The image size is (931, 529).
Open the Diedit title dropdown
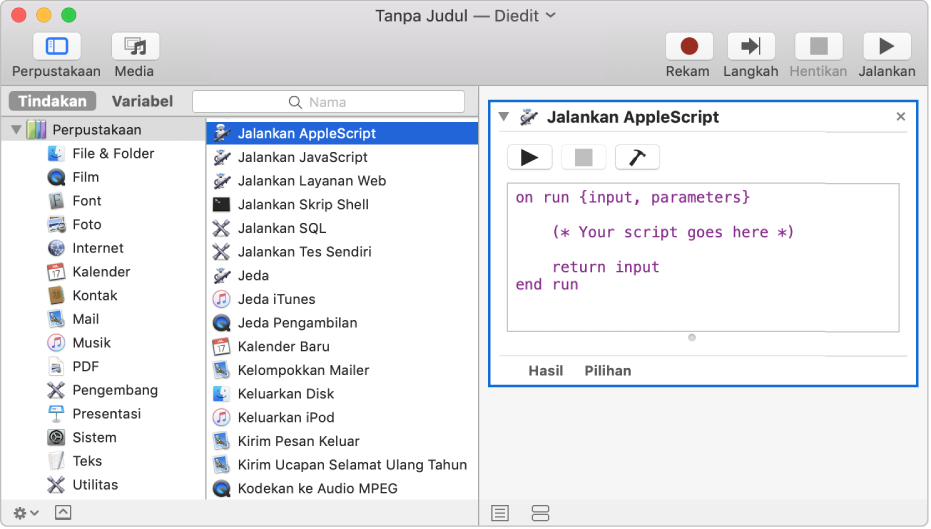(550, 15)
